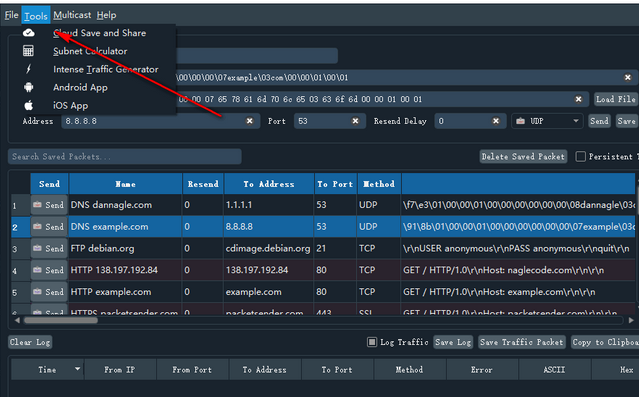Click the Subnet Calculator grid icon

pyautogui.click(x=28, y=51)
